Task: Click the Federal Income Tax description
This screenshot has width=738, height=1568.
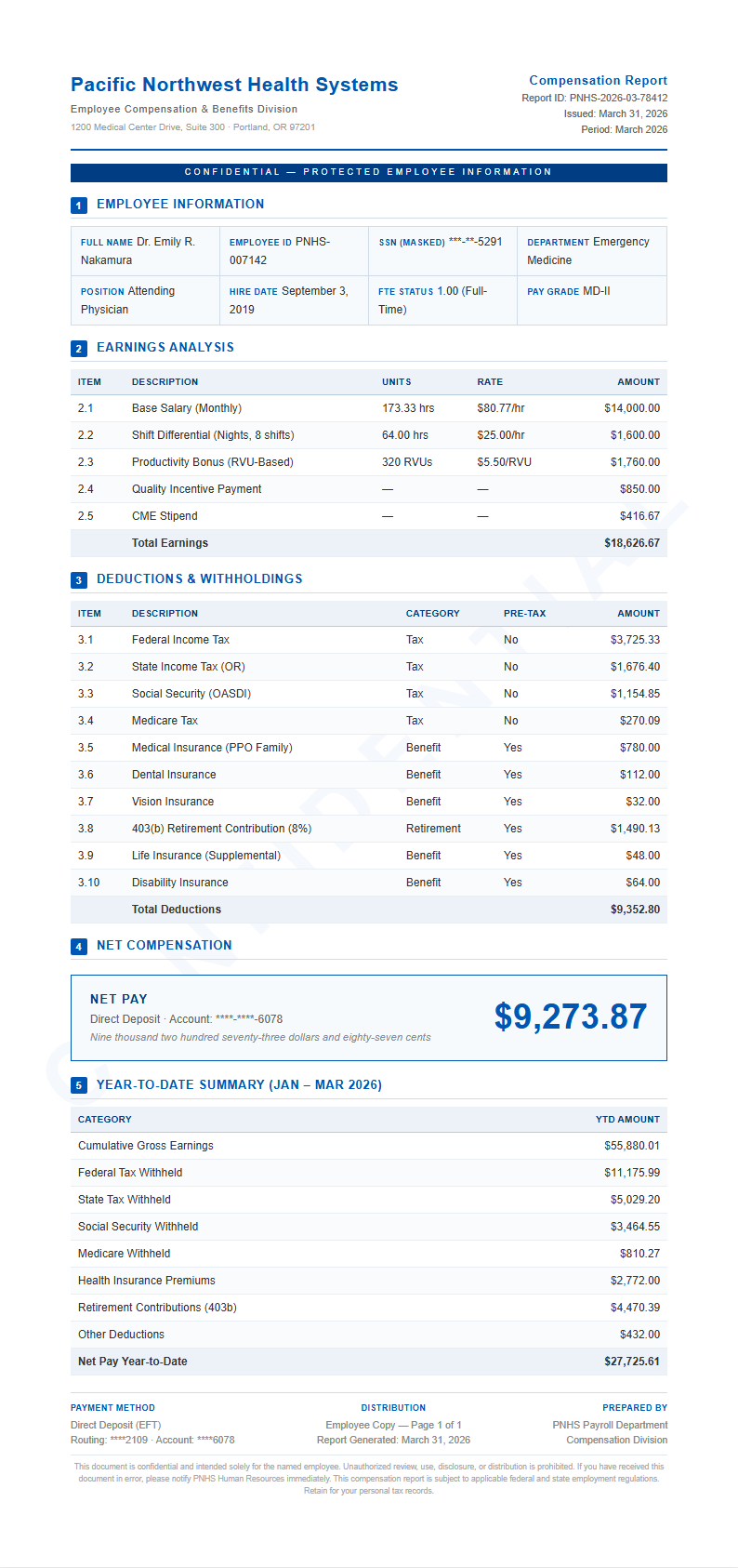Action: (x=180, y=640)
